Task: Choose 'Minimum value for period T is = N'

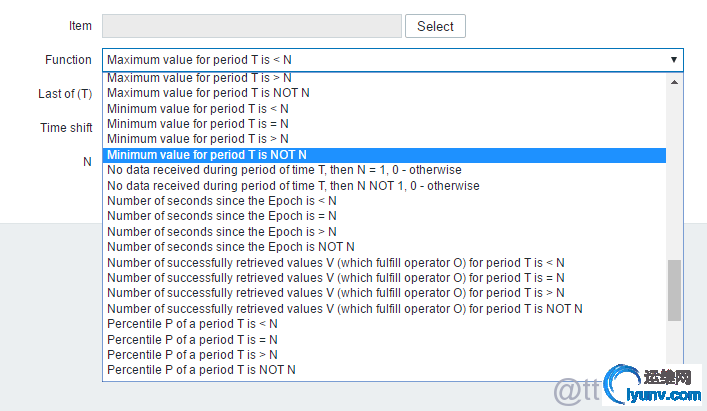Action: tap(198, 123)
